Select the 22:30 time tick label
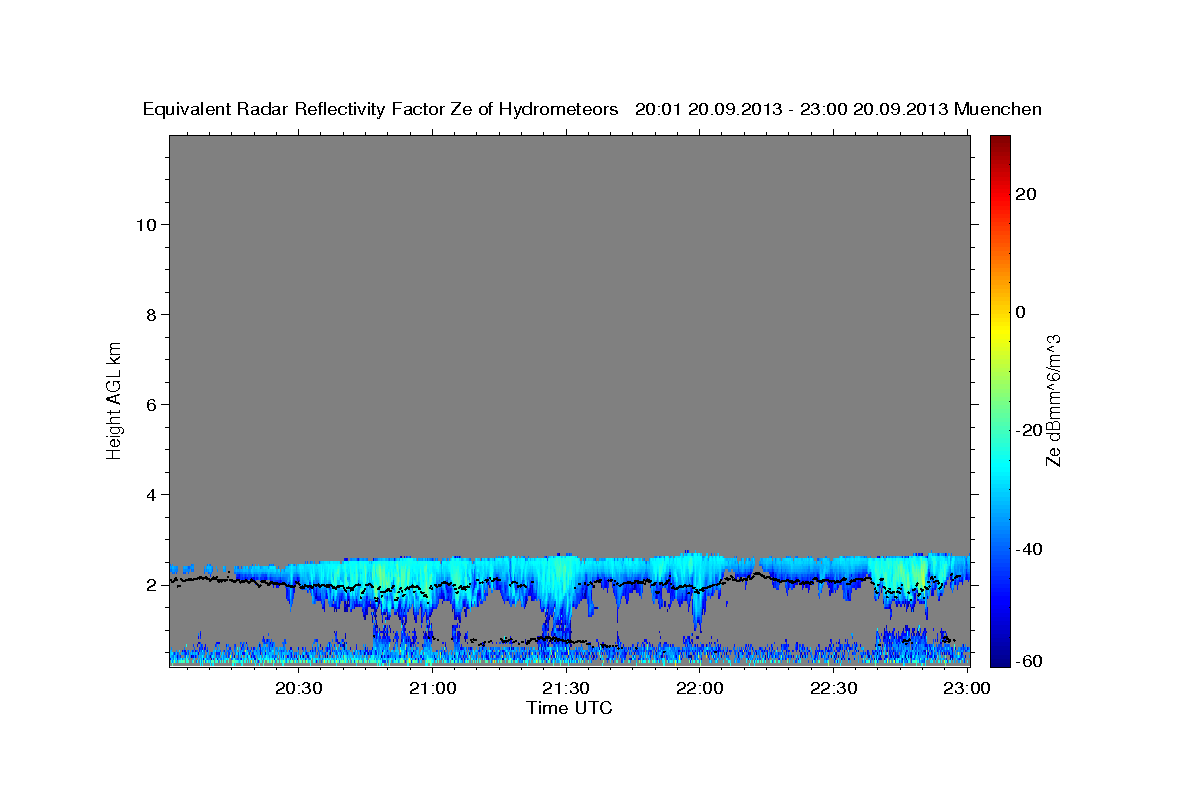Screen dimensions: 1200x800 [x=833, y=688]
